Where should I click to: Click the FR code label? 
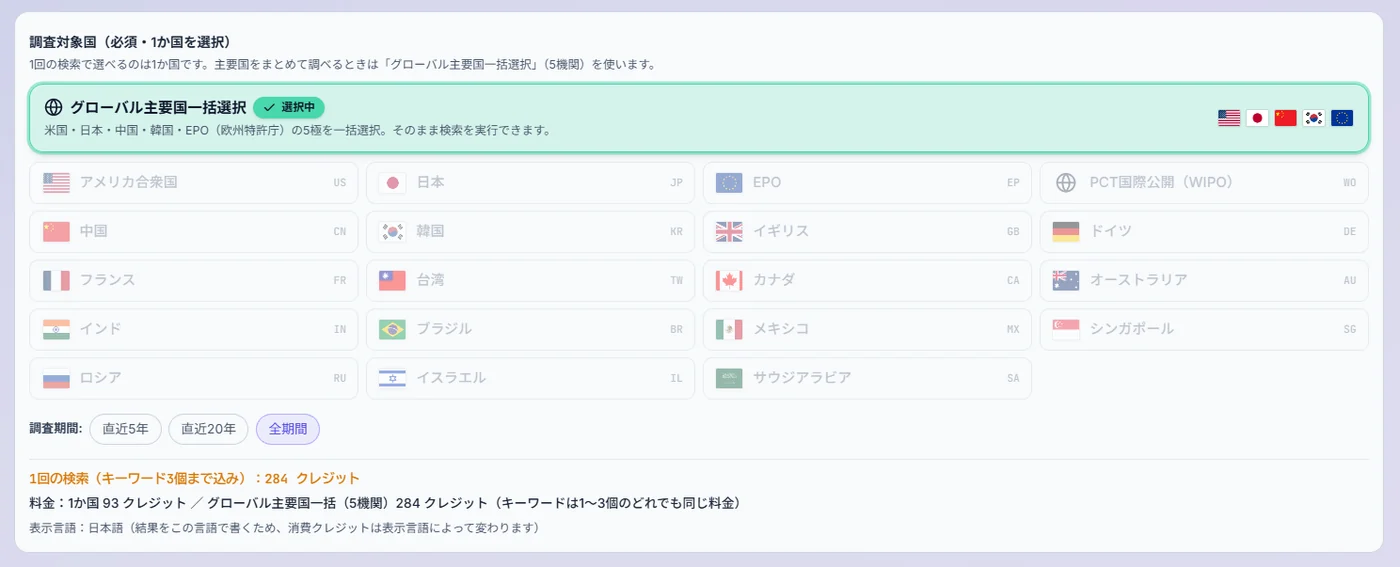pos(340,281)
